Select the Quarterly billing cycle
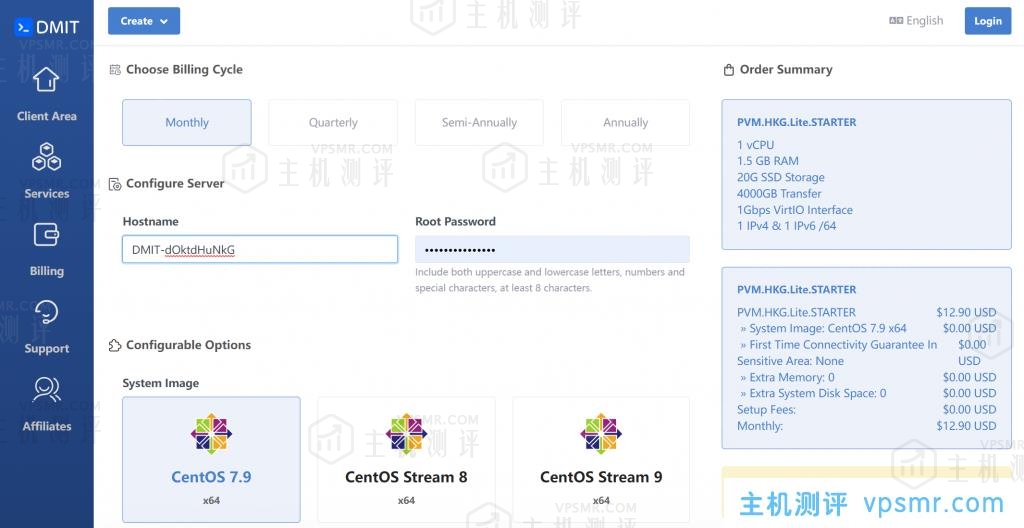The width and height of the screenshot is (1024, 528). tap(333, 122)
